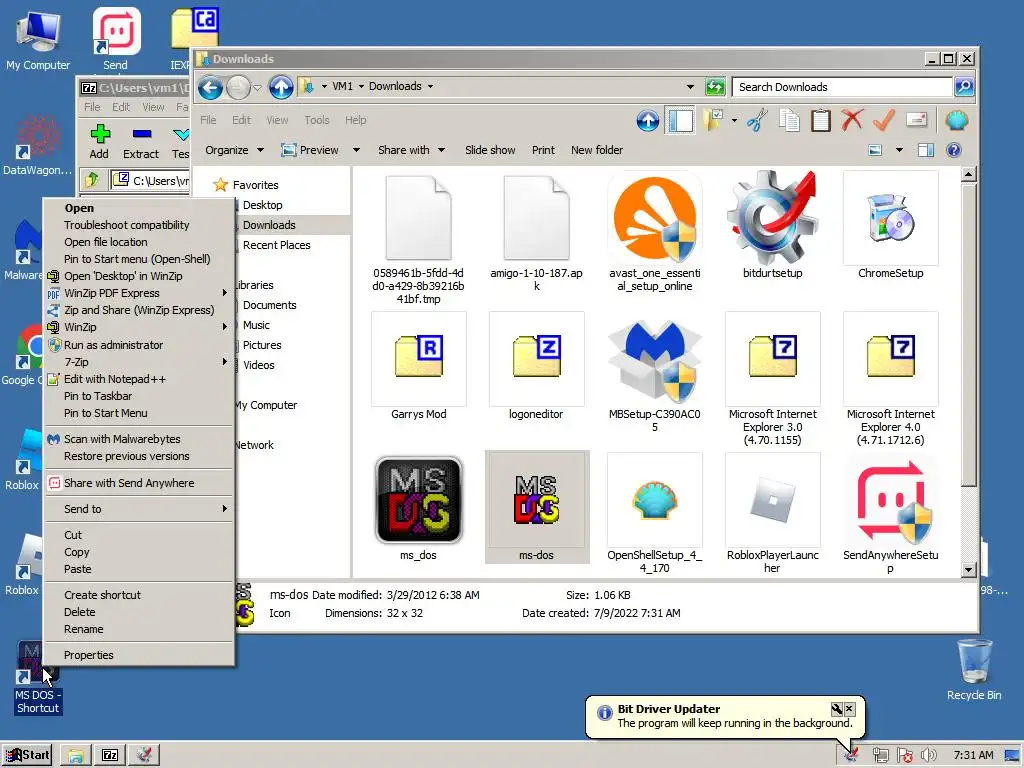Choose Run as administrator
Image resolution: width=1024 pixels, height=768 pixels.
tap(138, 345)
